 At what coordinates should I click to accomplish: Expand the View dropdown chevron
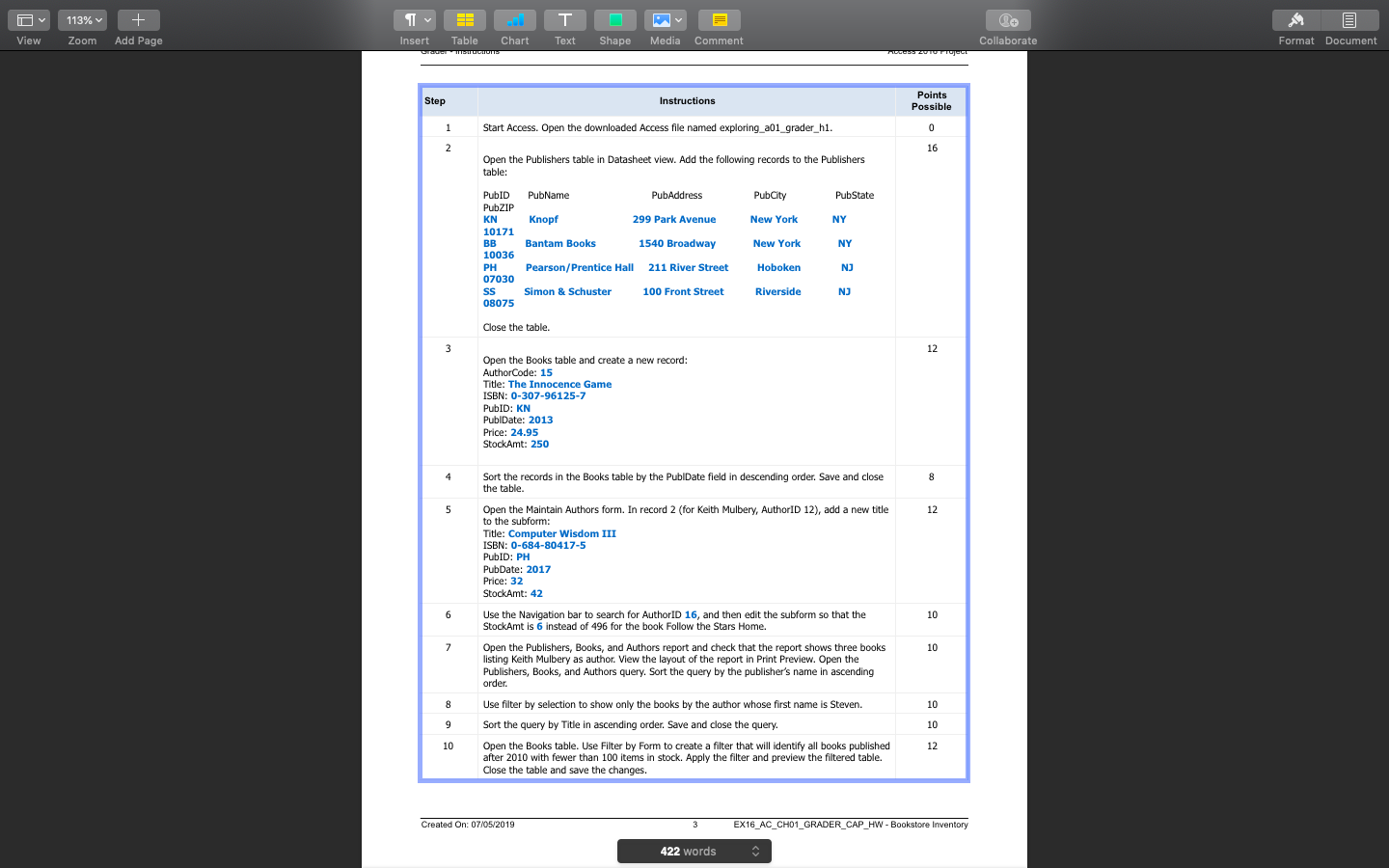coord(40,19)
